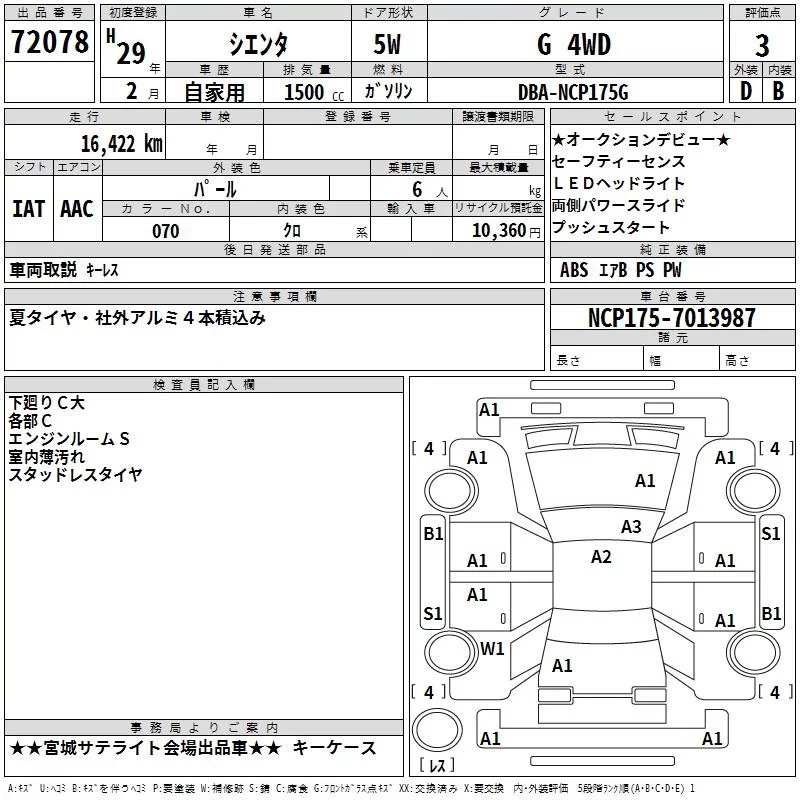Click the 注意事項欄 notes text

point(138,318)
